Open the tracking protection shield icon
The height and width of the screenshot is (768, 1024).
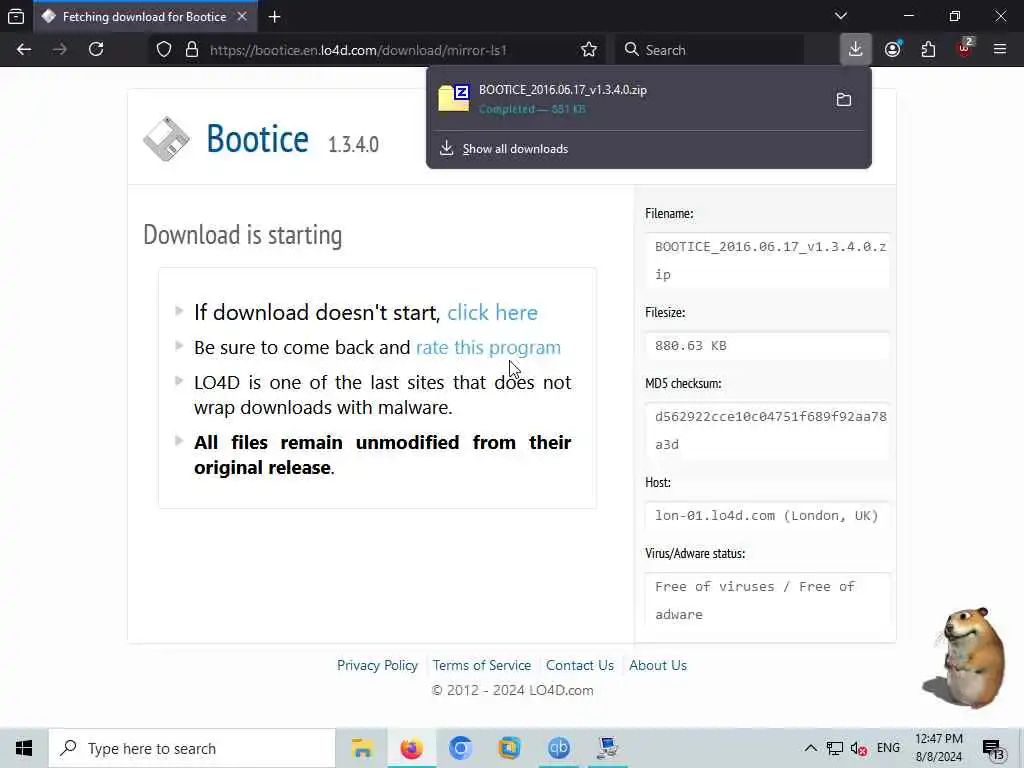click(164, 50)
